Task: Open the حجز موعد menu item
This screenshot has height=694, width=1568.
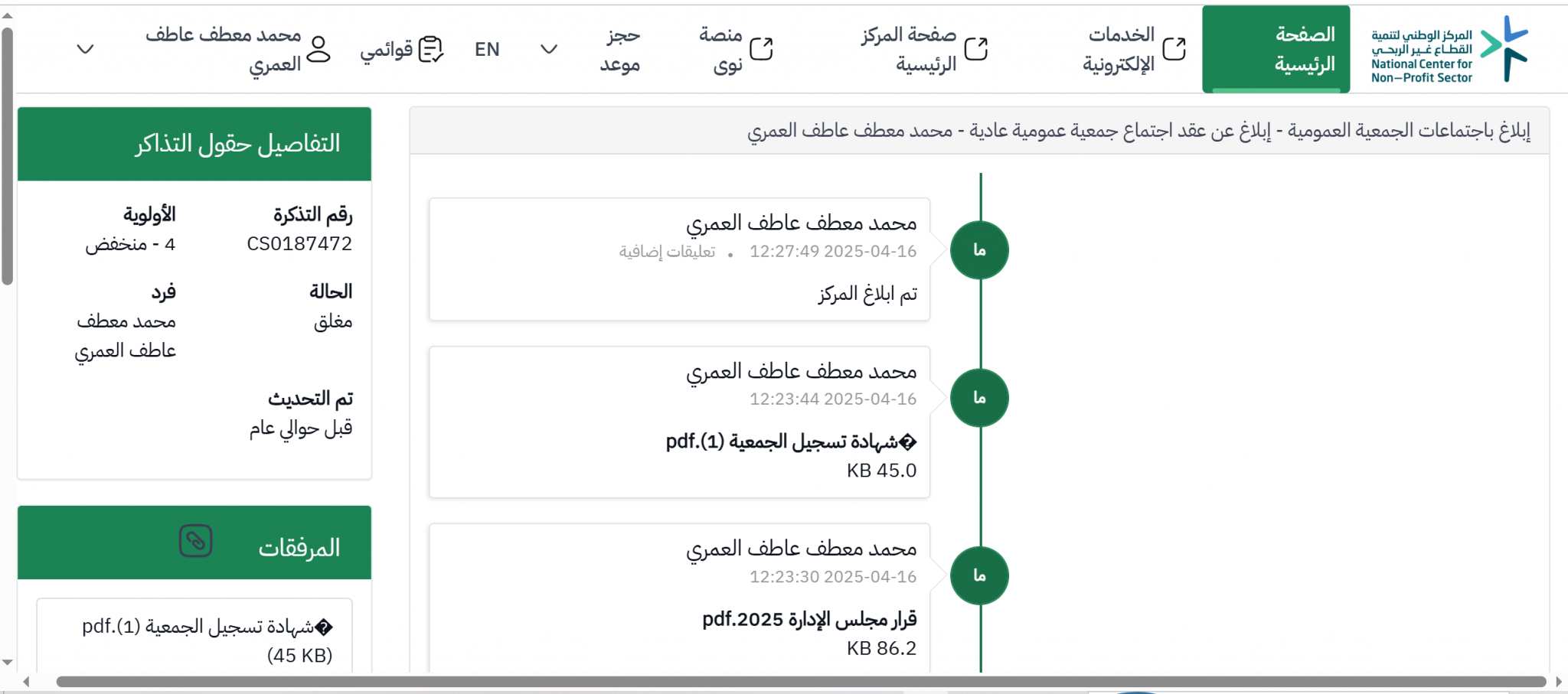Action: pos(620,49)
